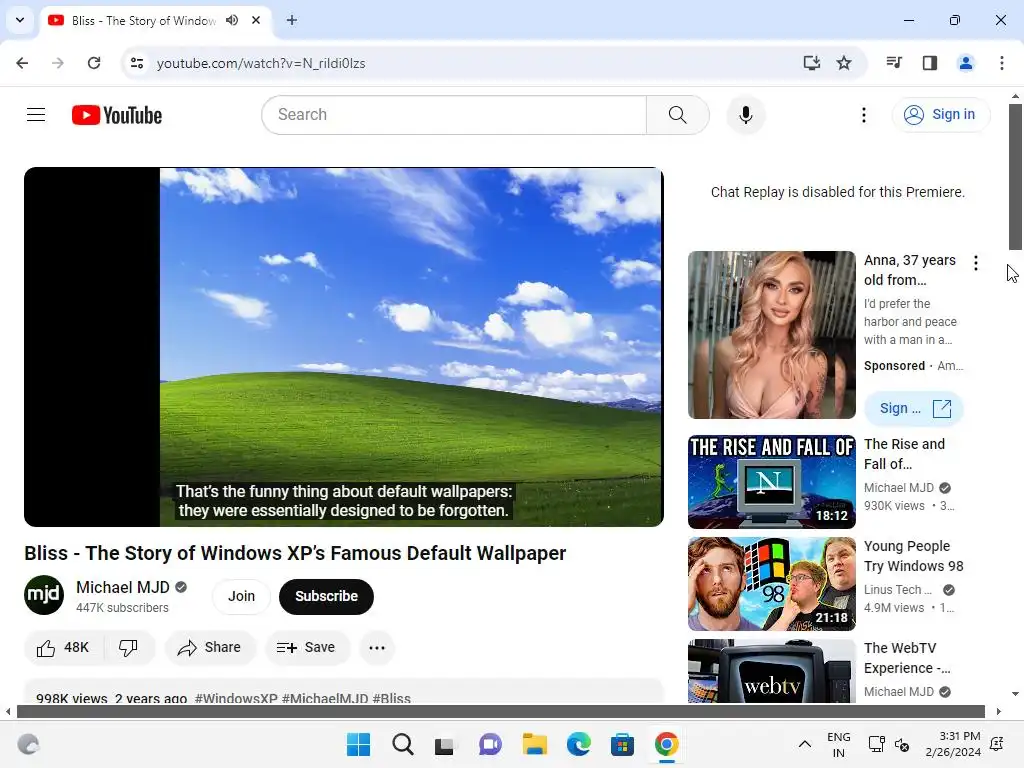Open #Bliss hashtag link

pos(391,698)
